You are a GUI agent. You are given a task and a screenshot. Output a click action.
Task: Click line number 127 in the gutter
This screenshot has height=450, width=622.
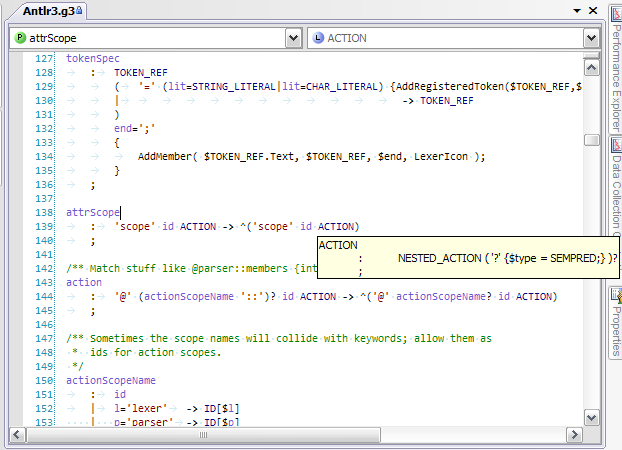[44, 58]
